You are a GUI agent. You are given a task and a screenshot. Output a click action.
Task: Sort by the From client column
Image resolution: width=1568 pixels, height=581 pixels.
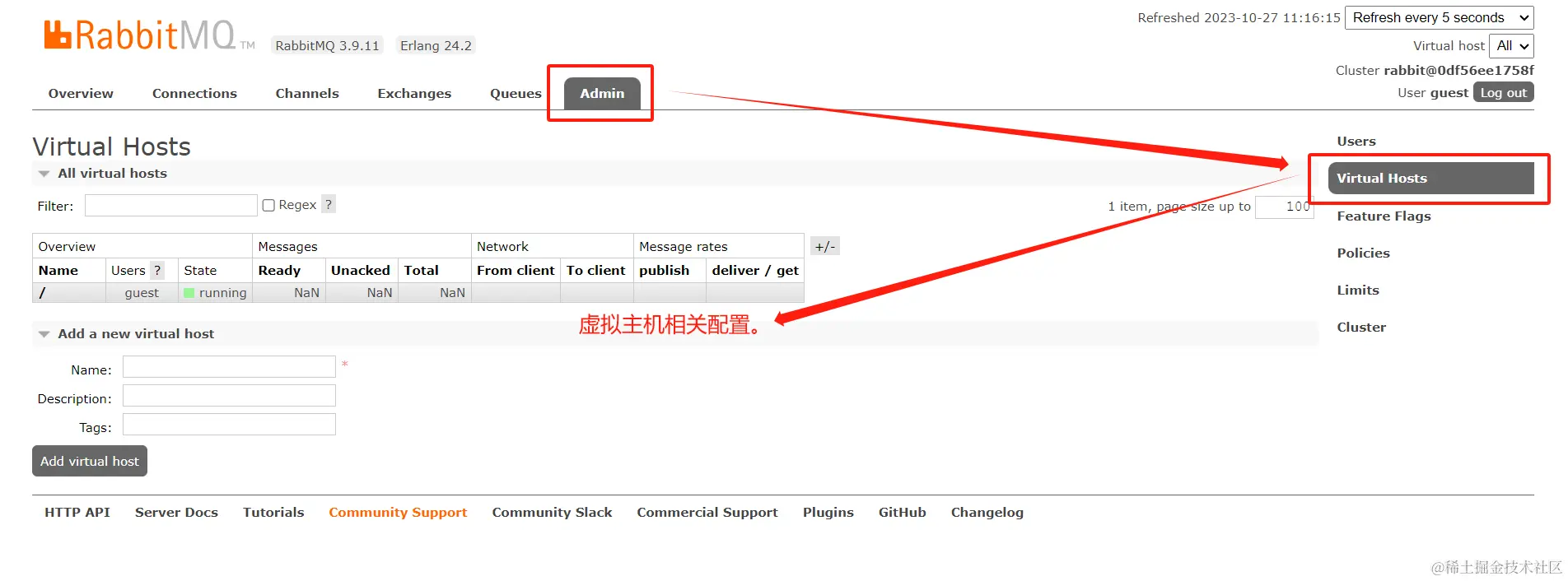516,270
